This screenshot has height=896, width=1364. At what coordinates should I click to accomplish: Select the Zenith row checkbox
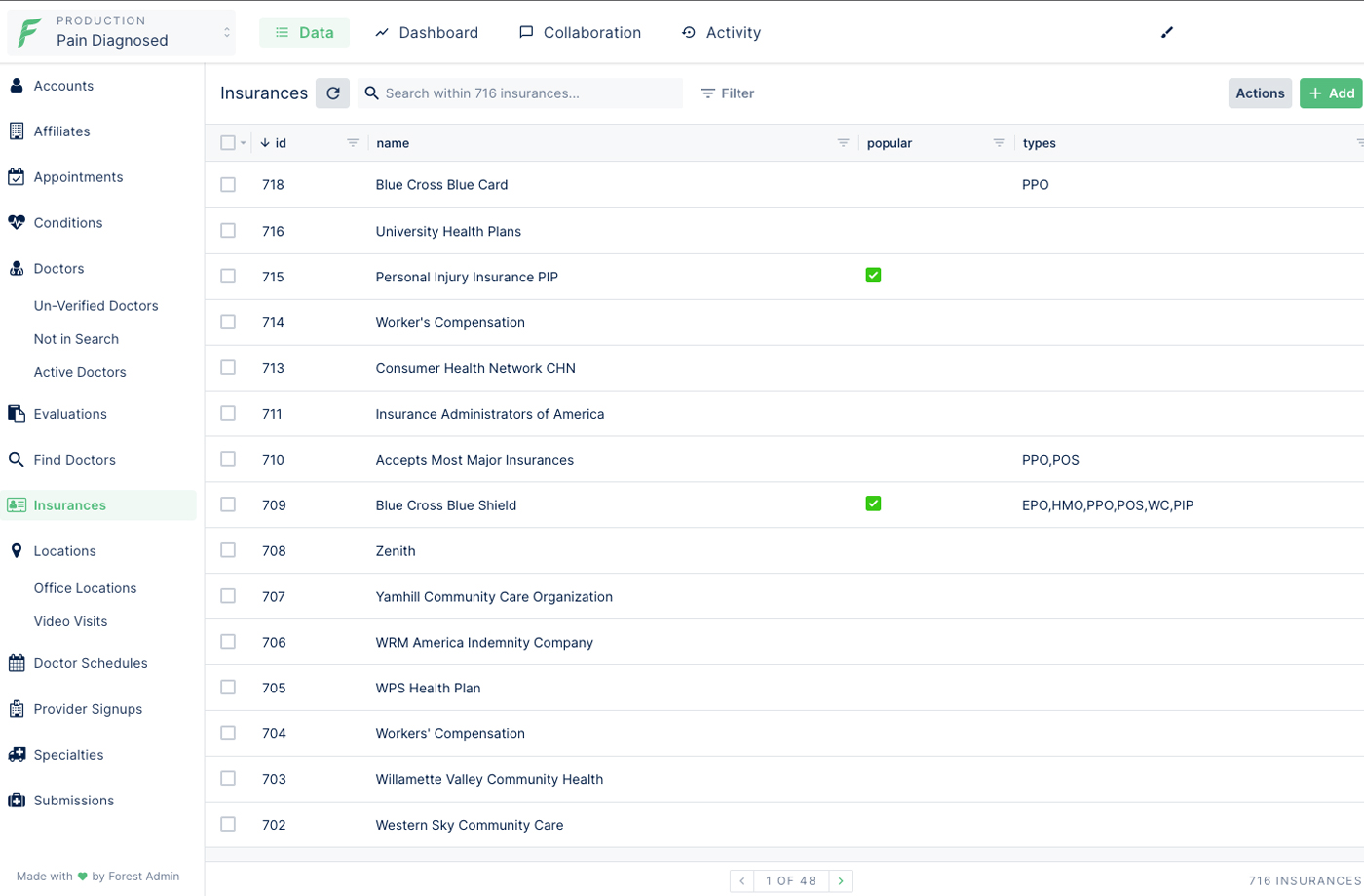click(228, 550)
